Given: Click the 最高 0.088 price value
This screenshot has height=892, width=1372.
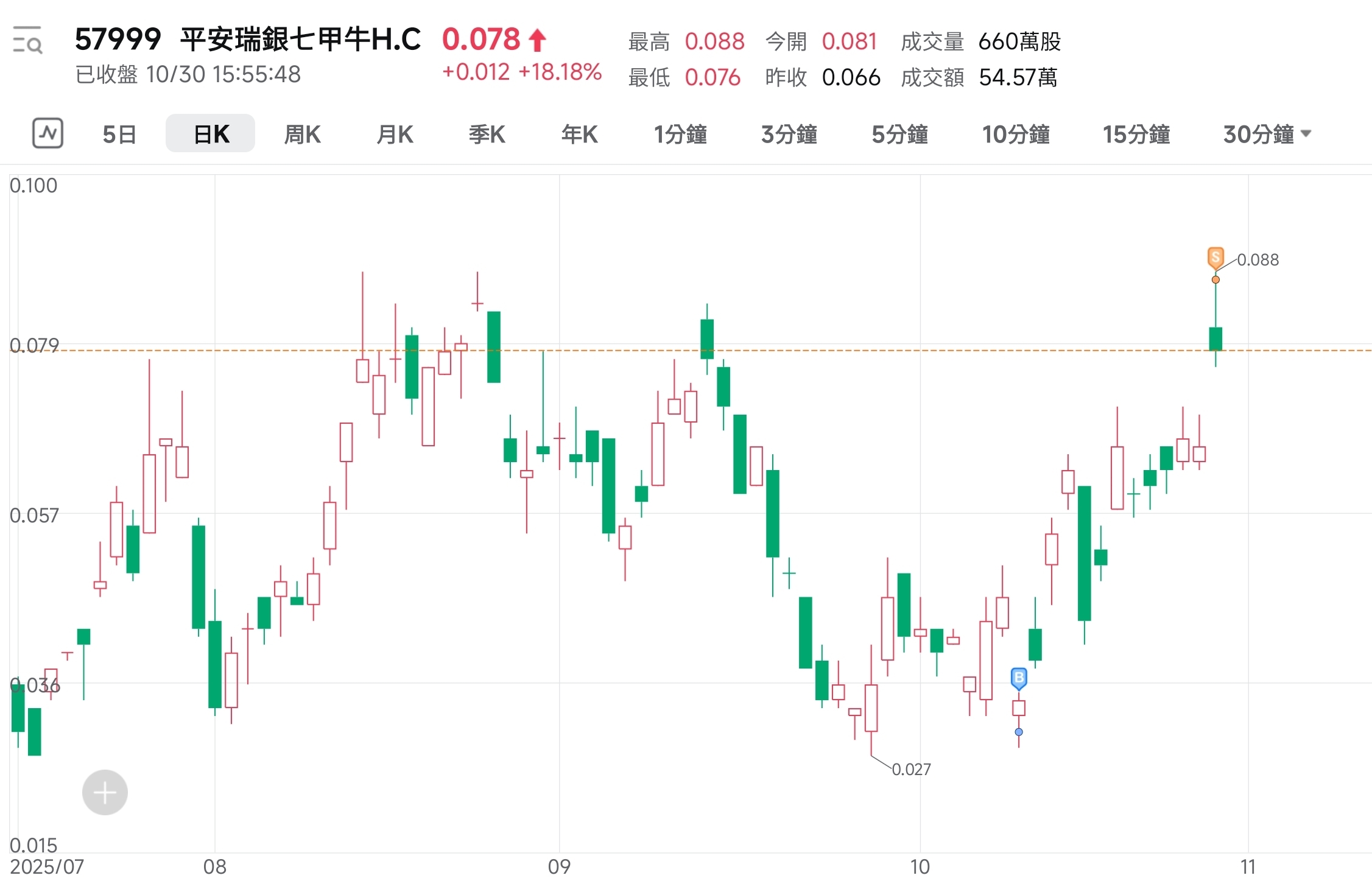Looking at the screenshot, I should pyautogui.click(x=715, y=41).
